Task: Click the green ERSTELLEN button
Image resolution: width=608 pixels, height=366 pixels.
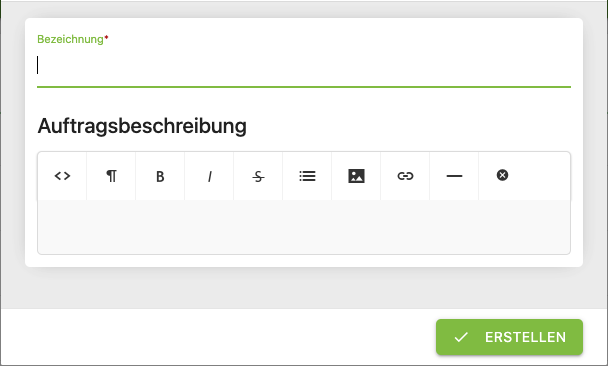Action: coord(509,337)
